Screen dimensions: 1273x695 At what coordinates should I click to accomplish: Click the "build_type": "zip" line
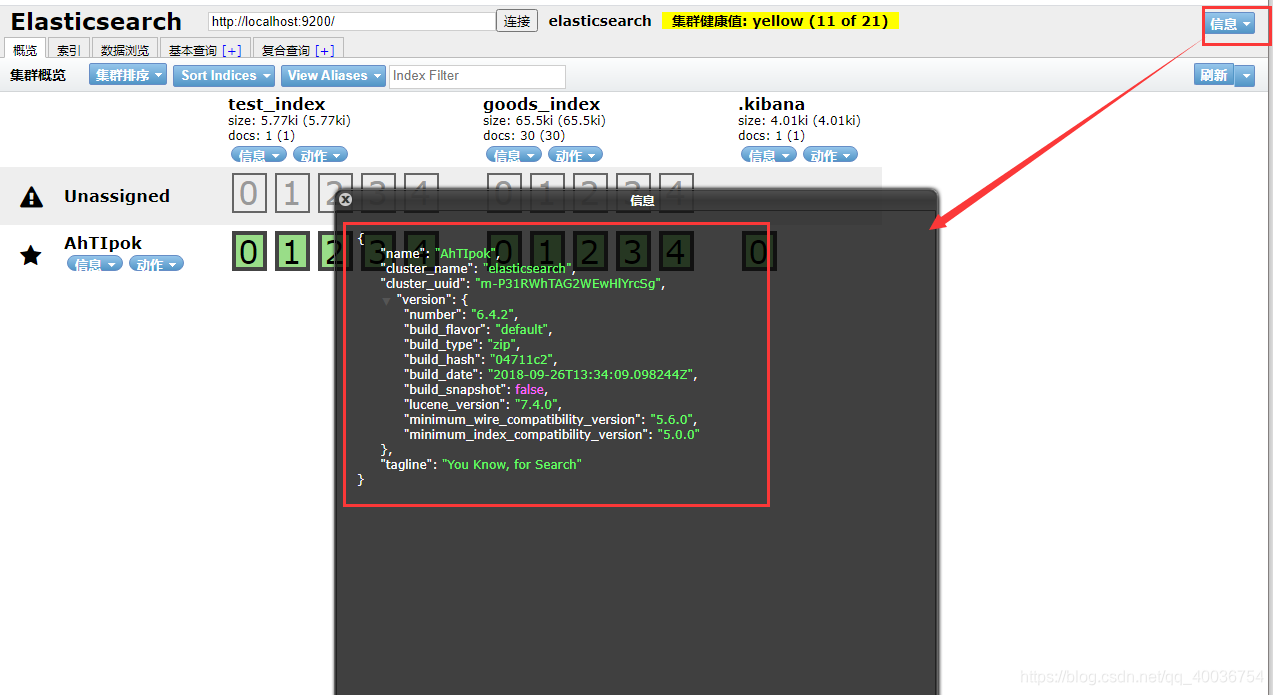tap(462, 344)
